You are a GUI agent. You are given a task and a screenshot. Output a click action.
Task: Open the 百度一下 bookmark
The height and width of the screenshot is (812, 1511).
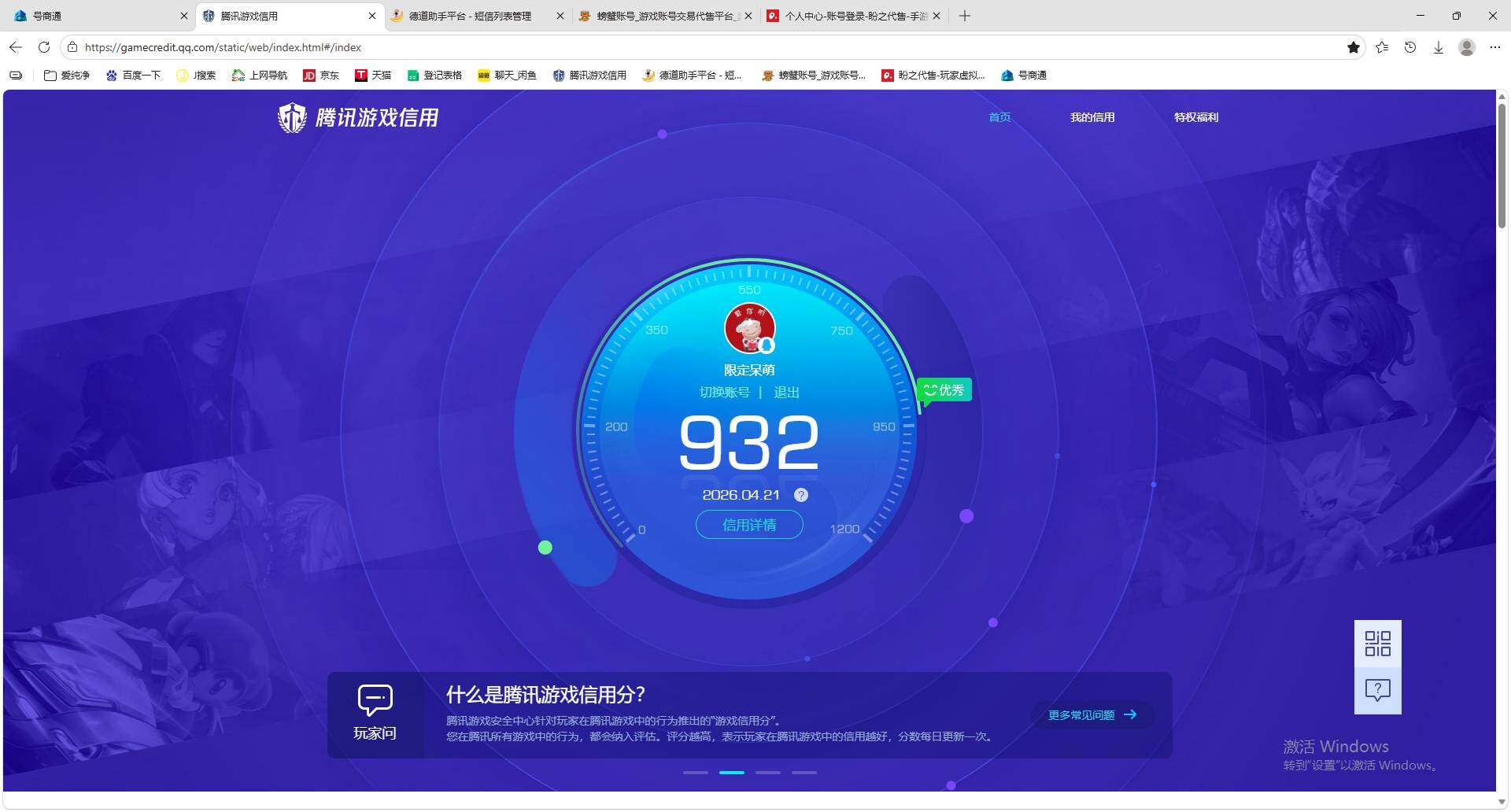pos(133,76)
